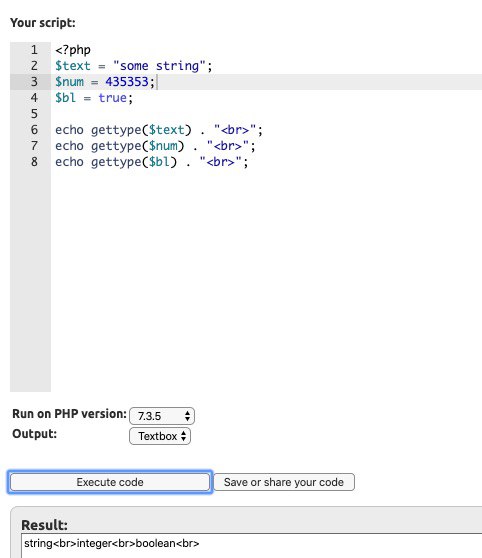Click the echo gettype($bl) line
482x558 pixels.
pos(152,162)
